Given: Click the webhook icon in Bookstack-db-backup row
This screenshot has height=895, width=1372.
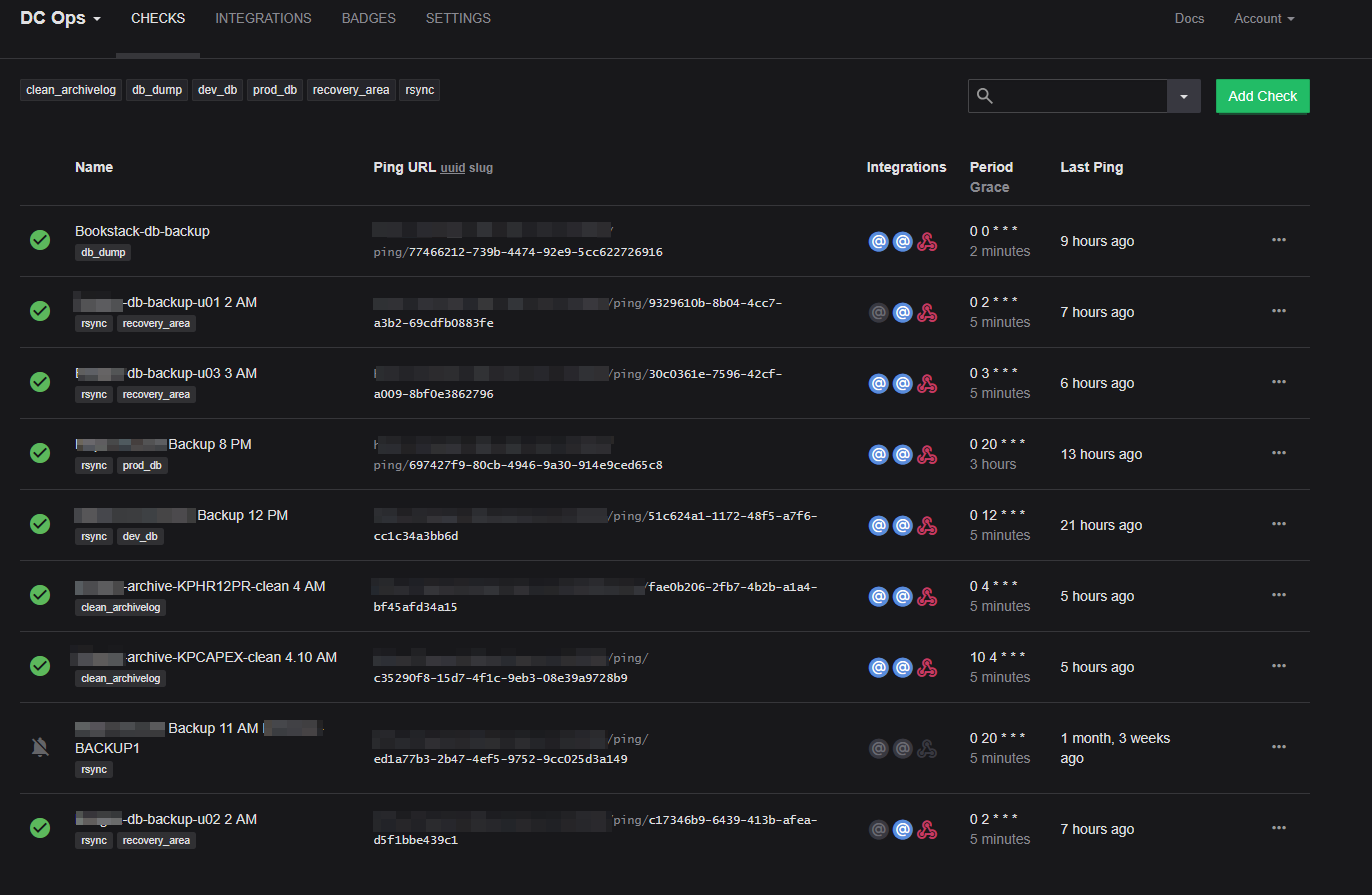Looking at the screenshot, I should [927, 241].
